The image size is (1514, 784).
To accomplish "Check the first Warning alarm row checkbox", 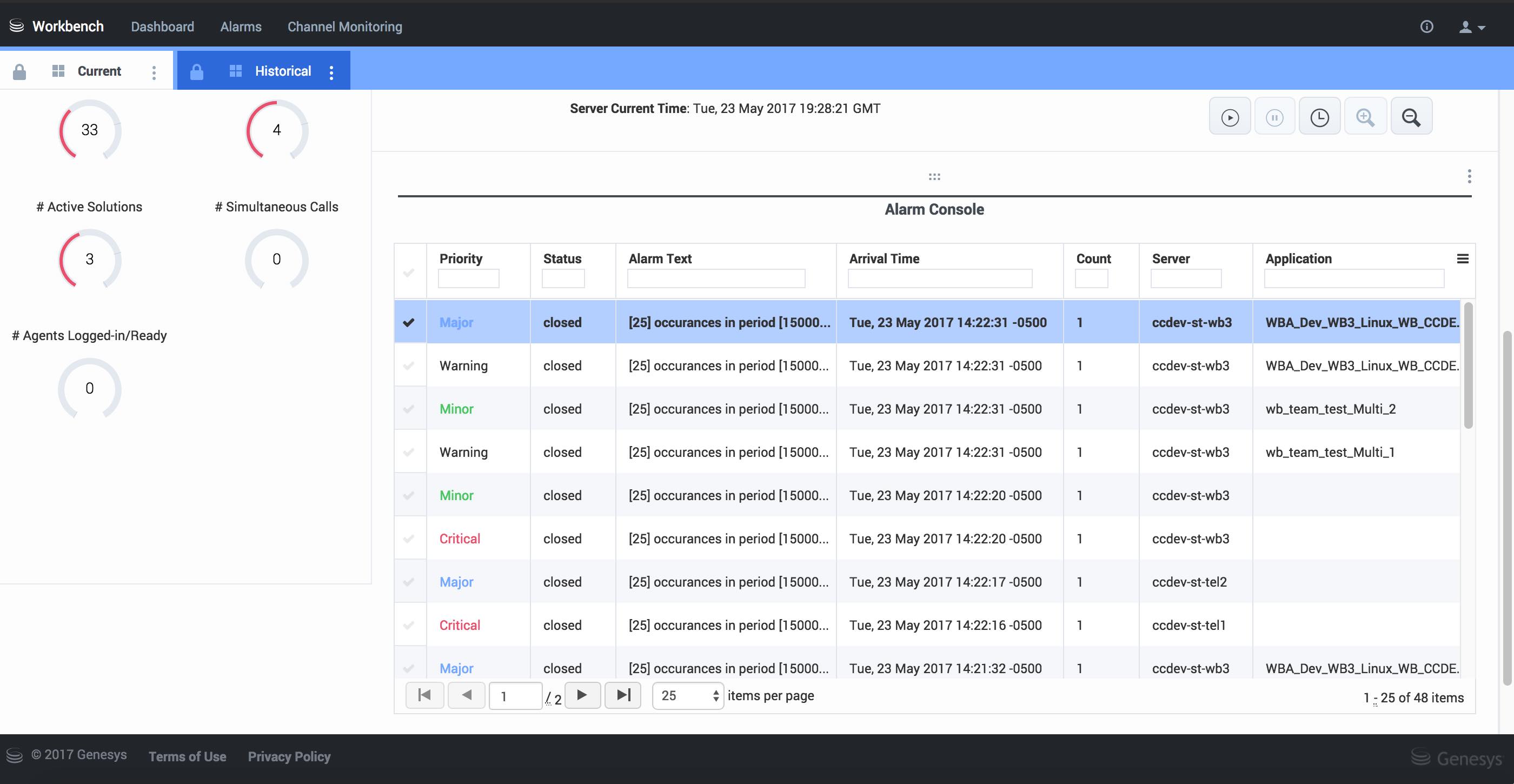I will [x=409, y=366].
